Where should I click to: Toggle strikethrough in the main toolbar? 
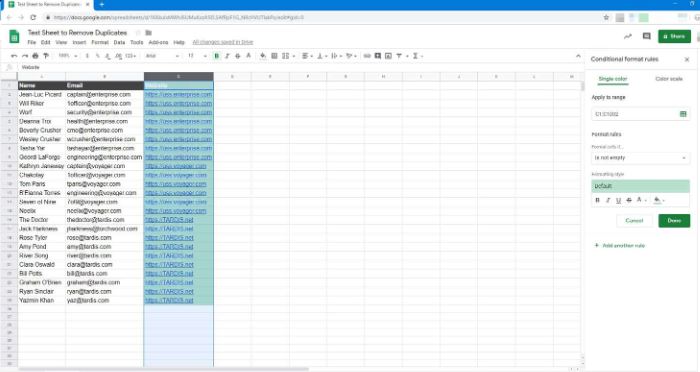[238, 56]
